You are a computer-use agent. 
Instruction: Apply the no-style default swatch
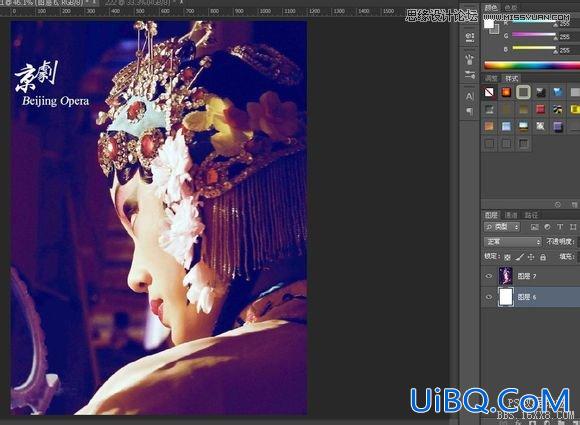point(489,92)
